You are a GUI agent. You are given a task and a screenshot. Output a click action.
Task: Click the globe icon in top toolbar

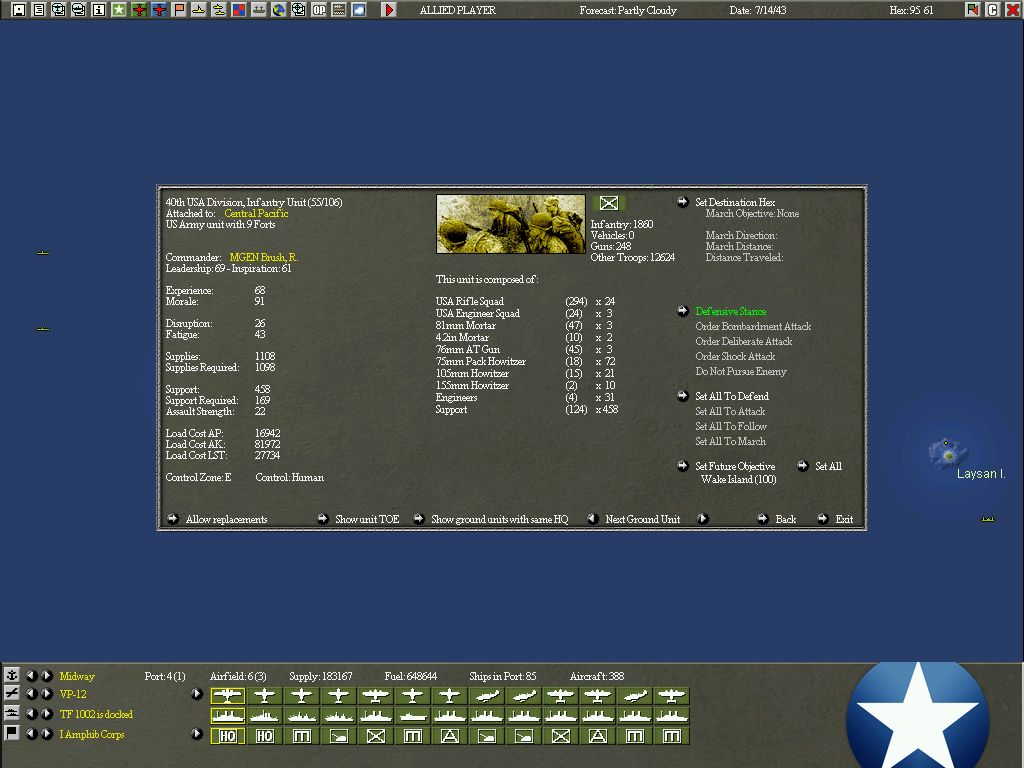(279, 10)
